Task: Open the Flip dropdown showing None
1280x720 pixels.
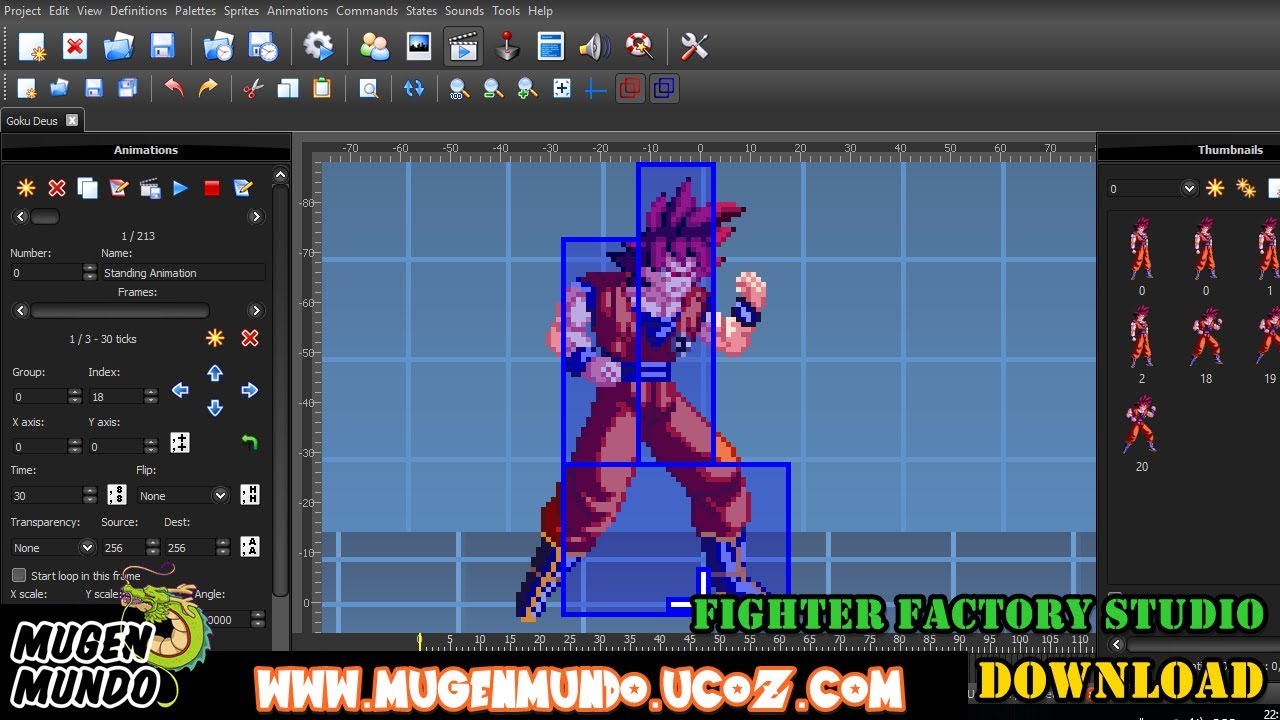Action: pyautogui.click(x=183, y=495)
